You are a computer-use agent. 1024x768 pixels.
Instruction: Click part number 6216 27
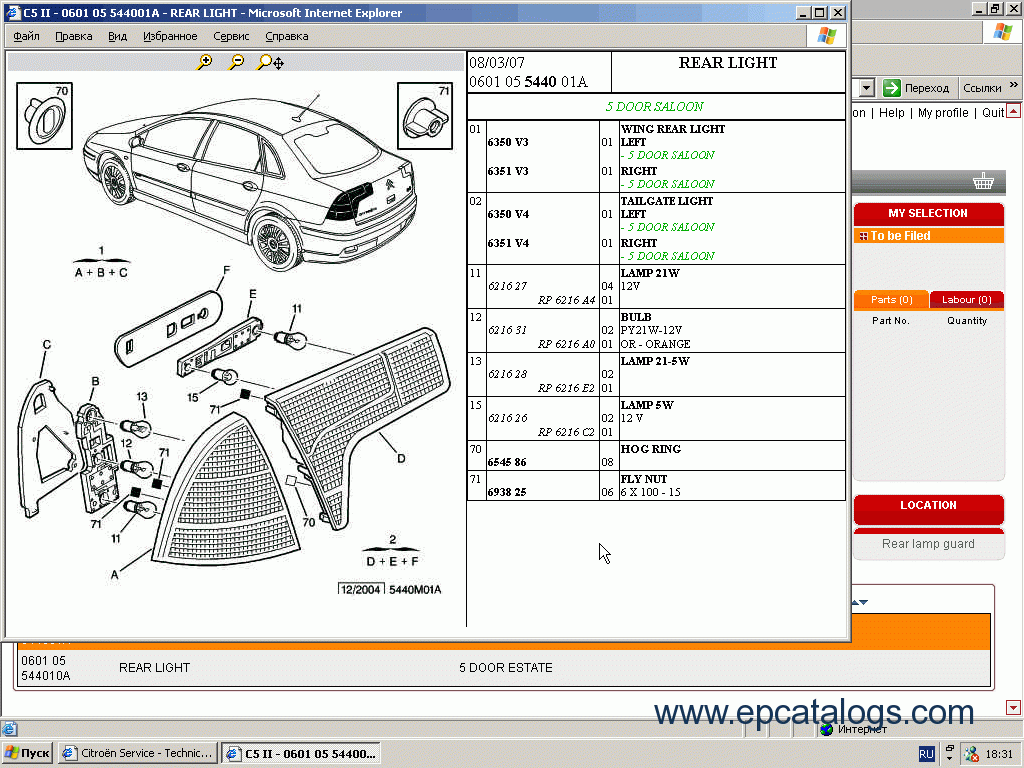pos(507,286)
